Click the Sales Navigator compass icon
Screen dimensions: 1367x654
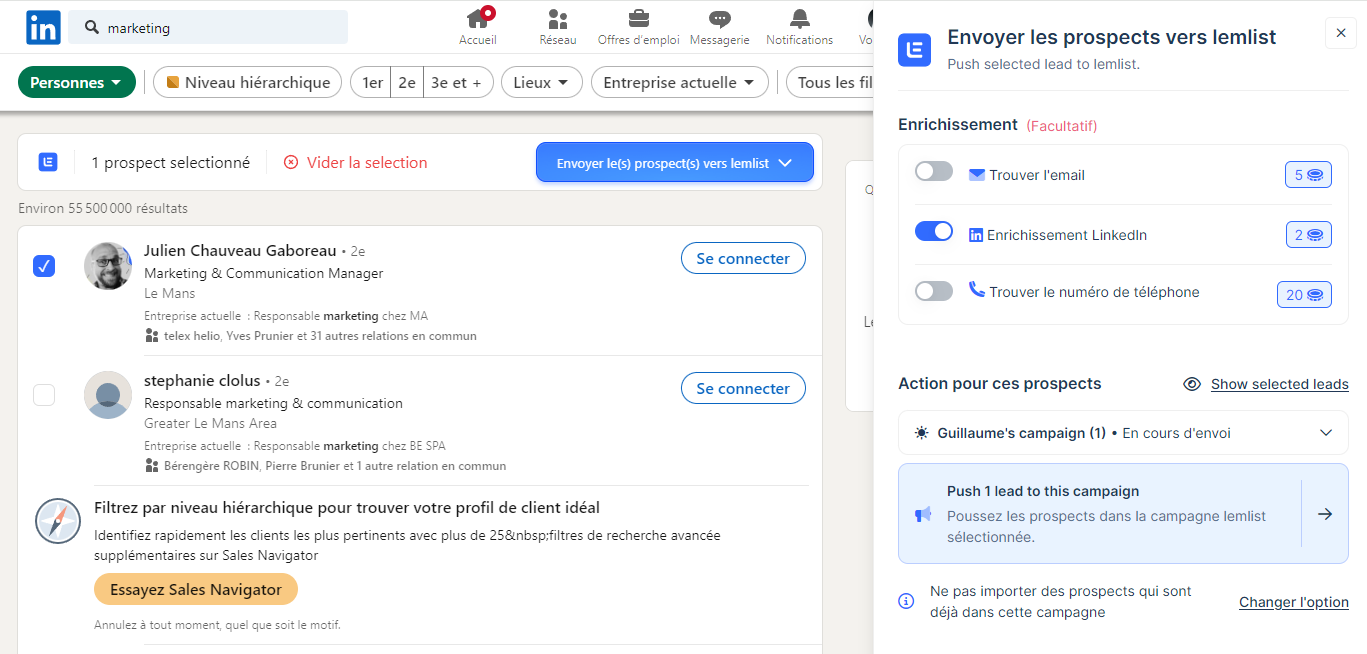(x=58, y=521)
